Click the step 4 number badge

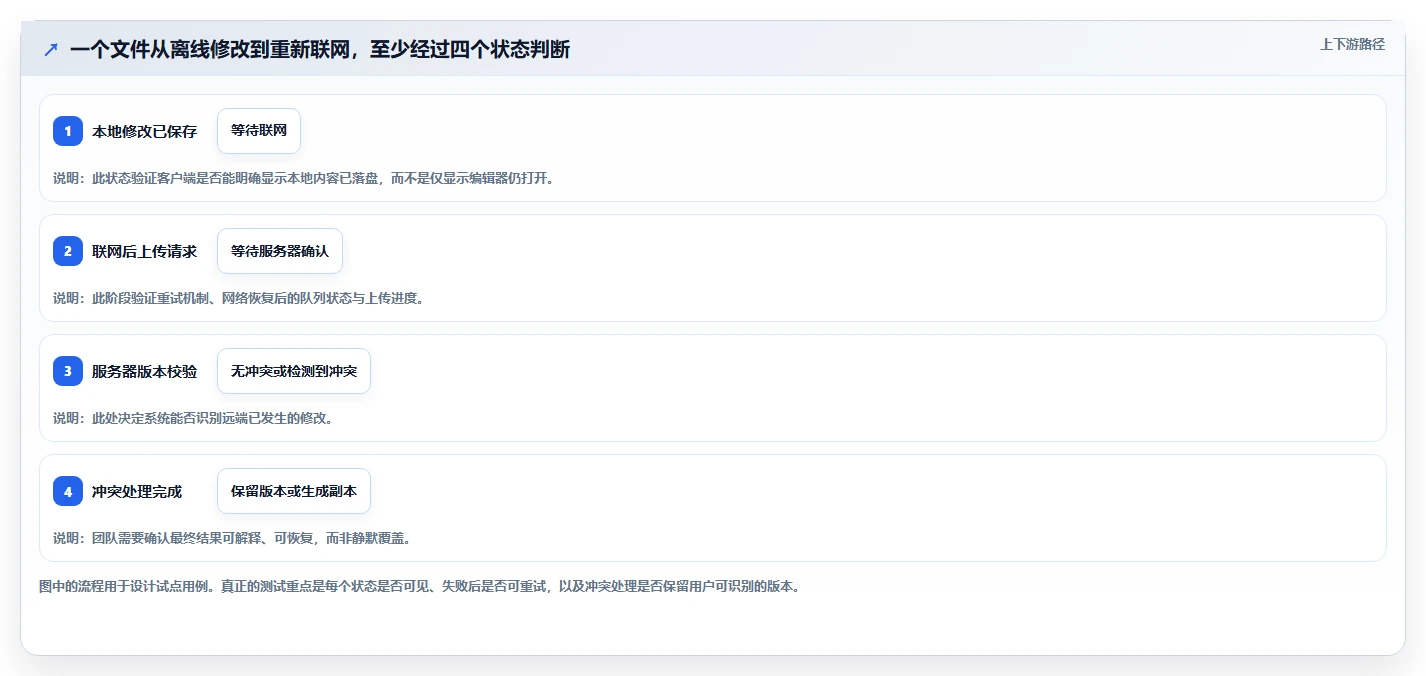(68, 491)
